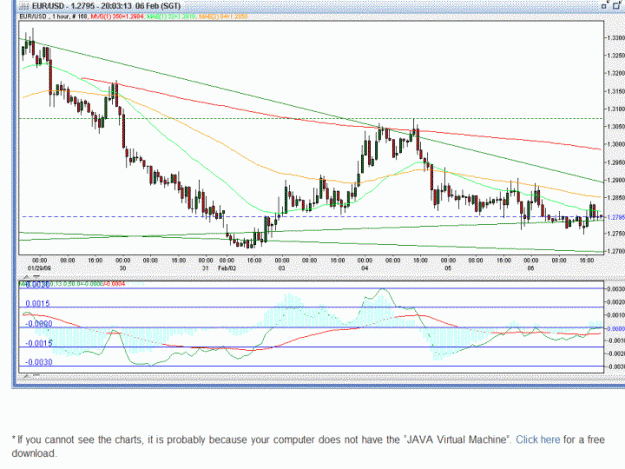Click the up arrow on divider below MACD pane

[x=27, y=376]
